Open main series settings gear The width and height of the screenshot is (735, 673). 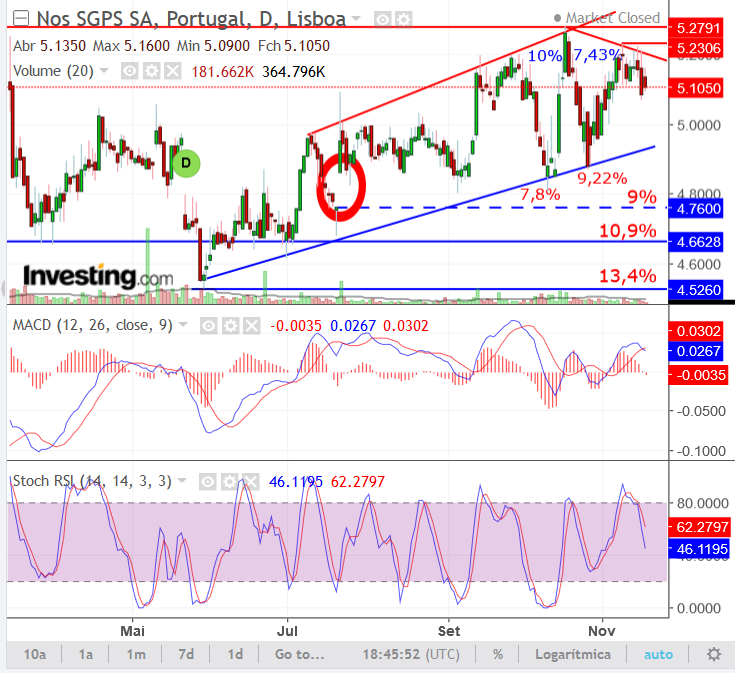(x=404, y=20)
